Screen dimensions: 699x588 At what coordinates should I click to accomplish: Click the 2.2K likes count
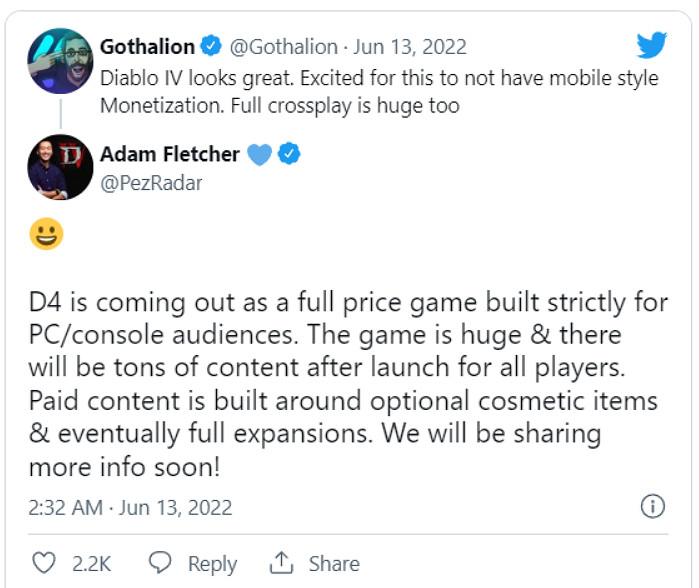pyautogui.click(x=91, y=563)
